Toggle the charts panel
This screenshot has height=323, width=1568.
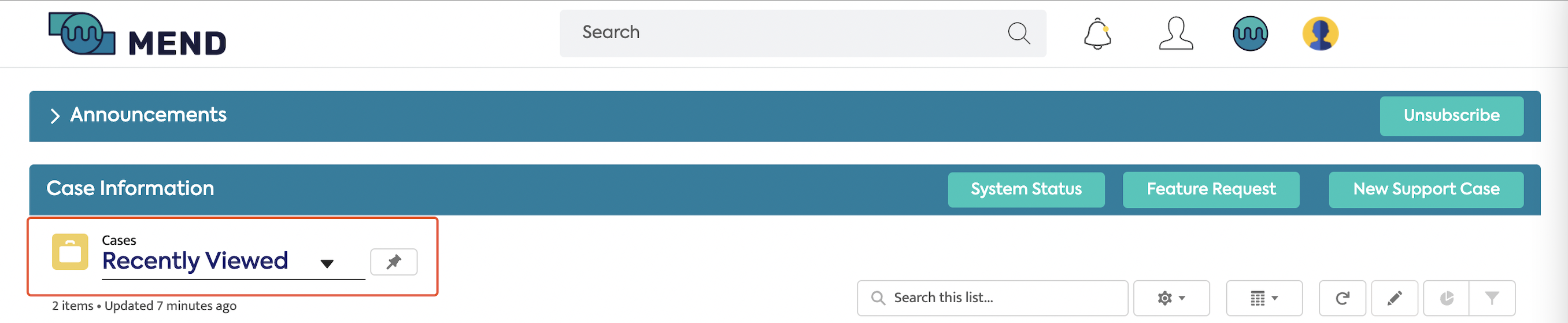point(1446,298)
